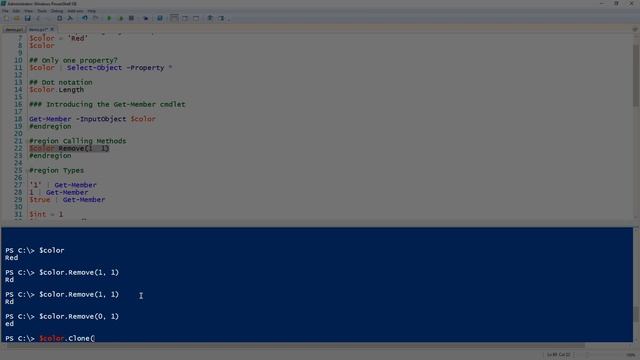Image resolution: width=640 pixels, height=360 pixels.
Task: Click the Run Selection icon
Action: point(120,18)
